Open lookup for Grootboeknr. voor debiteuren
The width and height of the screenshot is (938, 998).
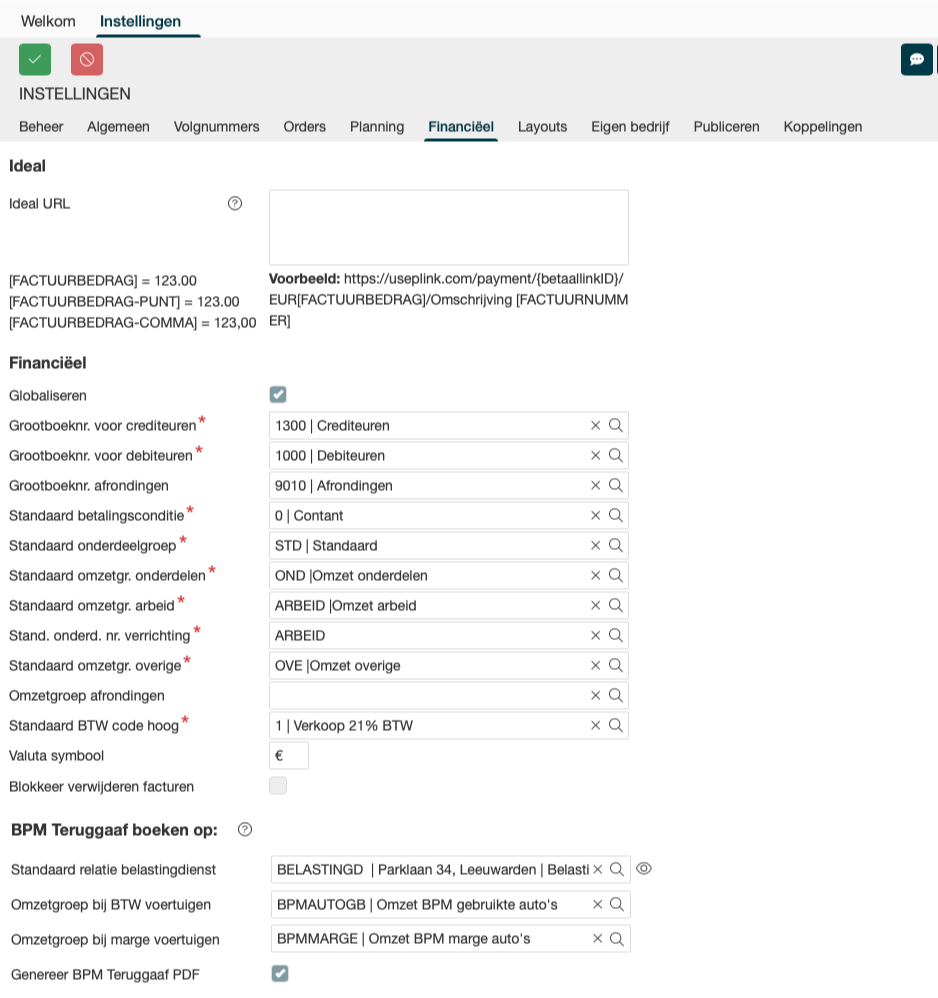coord(616,456)
